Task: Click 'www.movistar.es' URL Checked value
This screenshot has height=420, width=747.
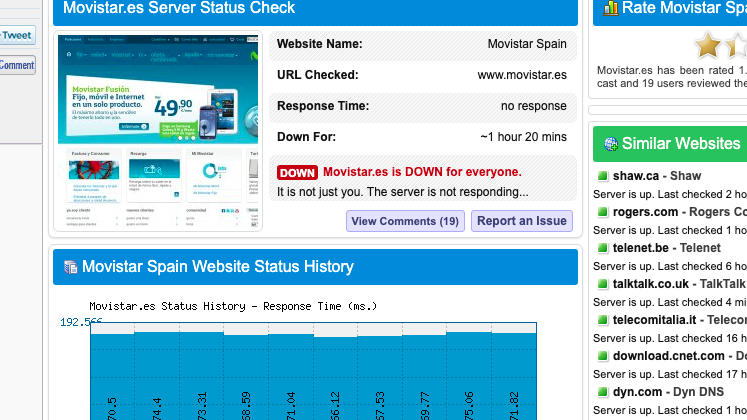Action: [522, 75]
